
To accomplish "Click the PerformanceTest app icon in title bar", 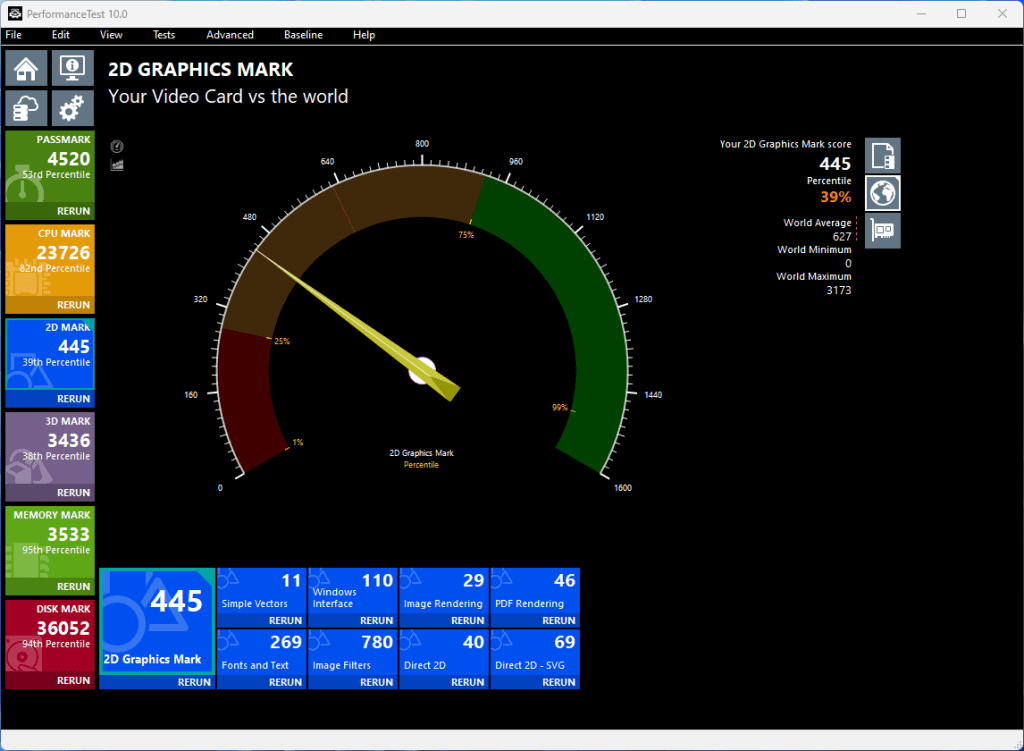I will pos(14,13).
